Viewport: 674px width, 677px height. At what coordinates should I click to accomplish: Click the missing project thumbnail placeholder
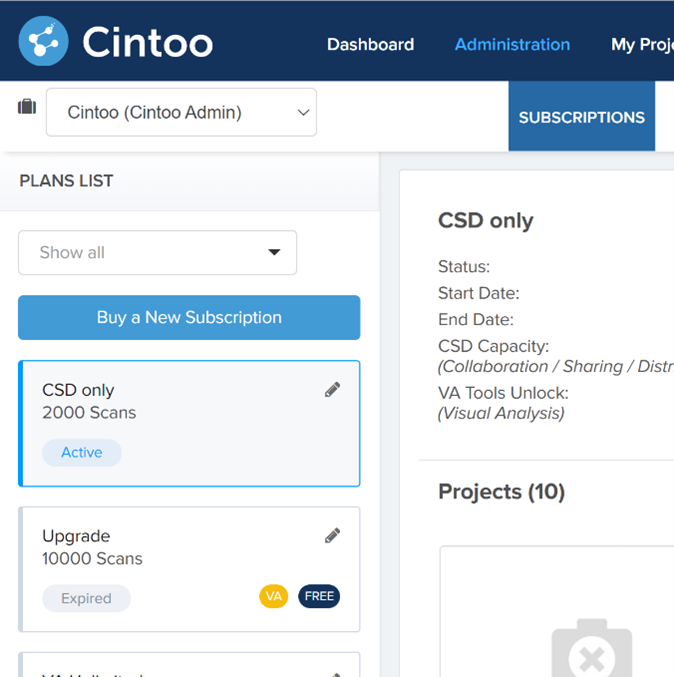pyautogui.click(x=592, y=649)
